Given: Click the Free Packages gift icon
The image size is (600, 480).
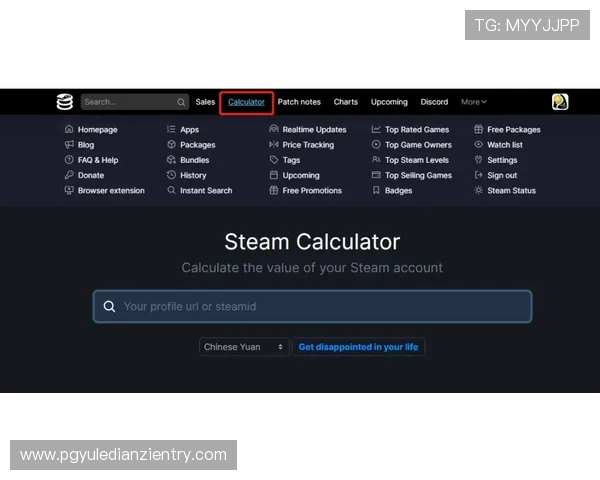Looking at the screenshot, I should click(478, 129).
